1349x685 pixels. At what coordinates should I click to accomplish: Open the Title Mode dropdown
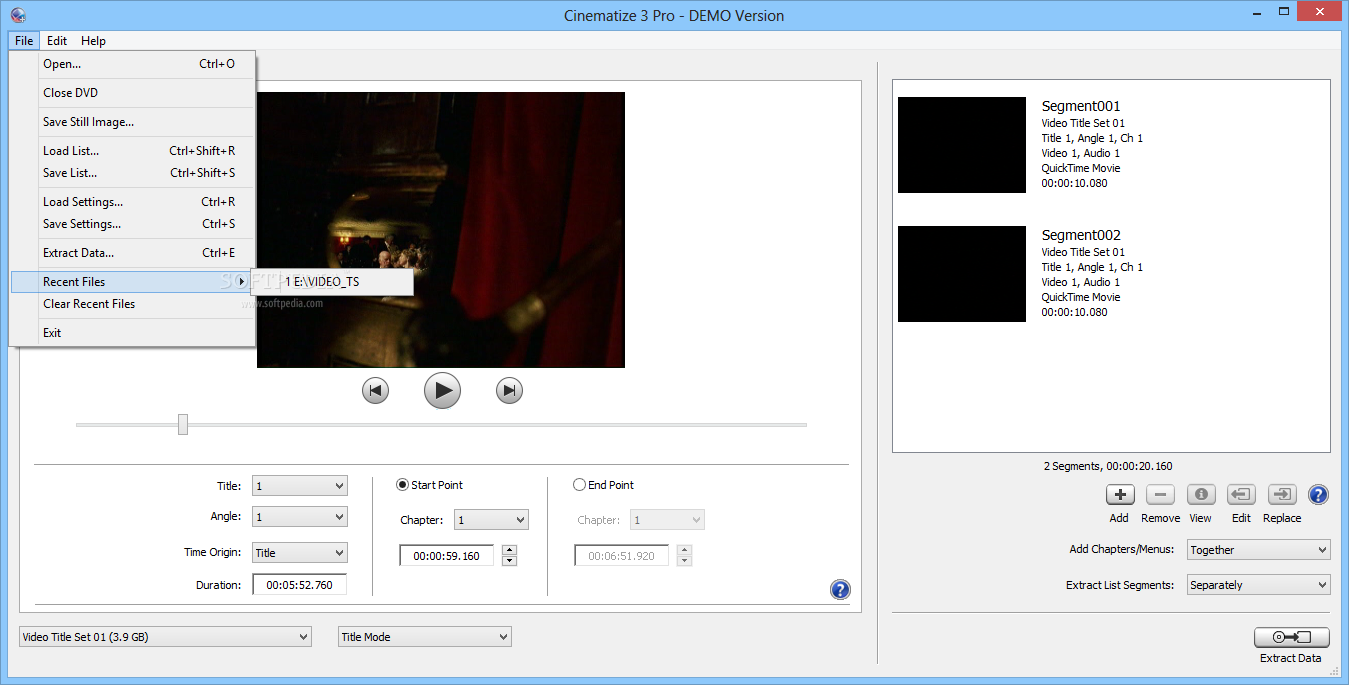click(x=425, y=637)
